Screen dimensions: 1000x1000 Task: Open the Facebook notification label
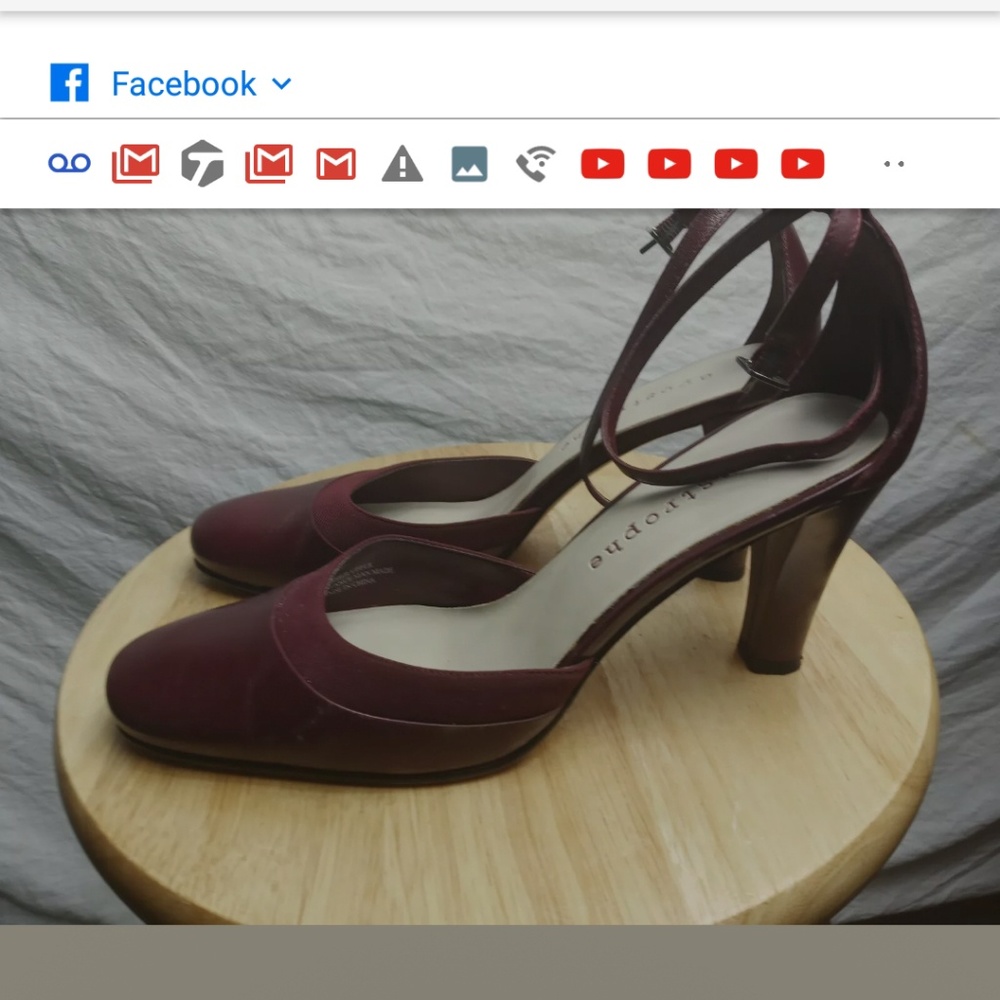tap(184, 84)
